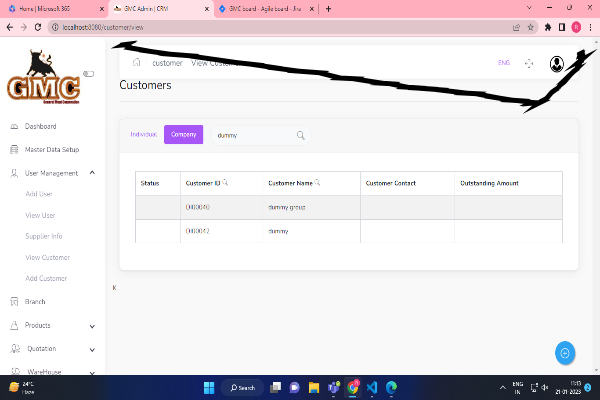The image size is (600, 400).
Task: Open the user profile avatar menu
Action: click(x=556, y=63)
